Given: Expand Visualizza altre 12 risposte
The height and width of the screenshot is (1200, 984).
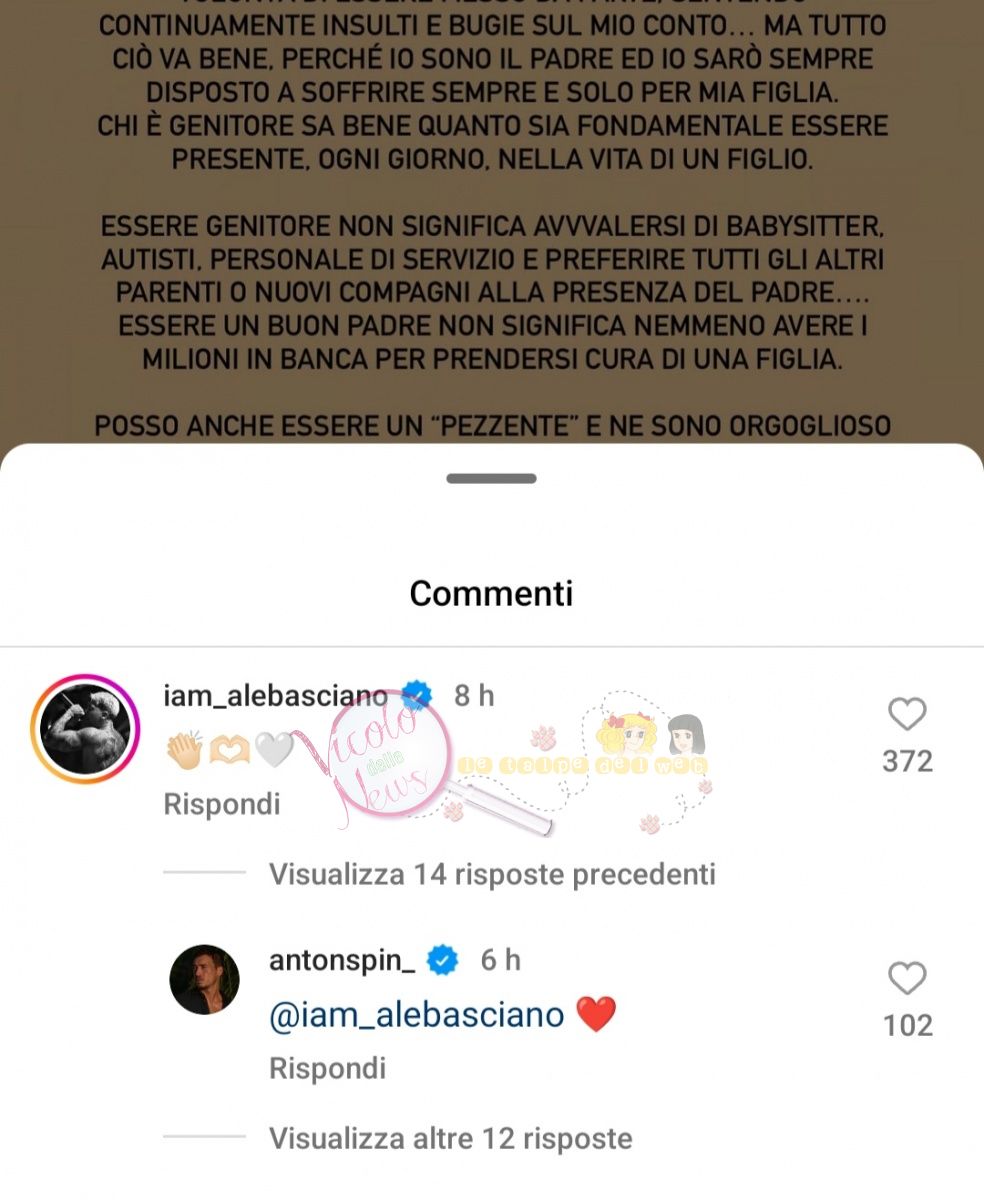Looking at the screenshot, I should (x=450, y=1138).
